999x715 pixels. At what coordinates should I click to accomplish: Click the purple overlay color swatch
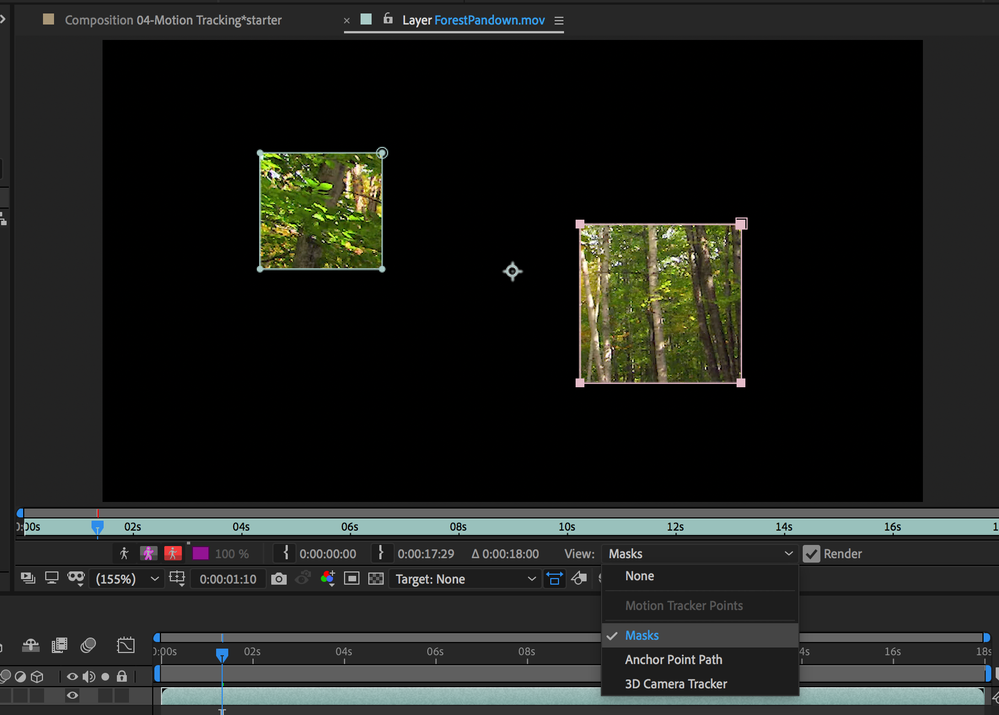(201, 553)
